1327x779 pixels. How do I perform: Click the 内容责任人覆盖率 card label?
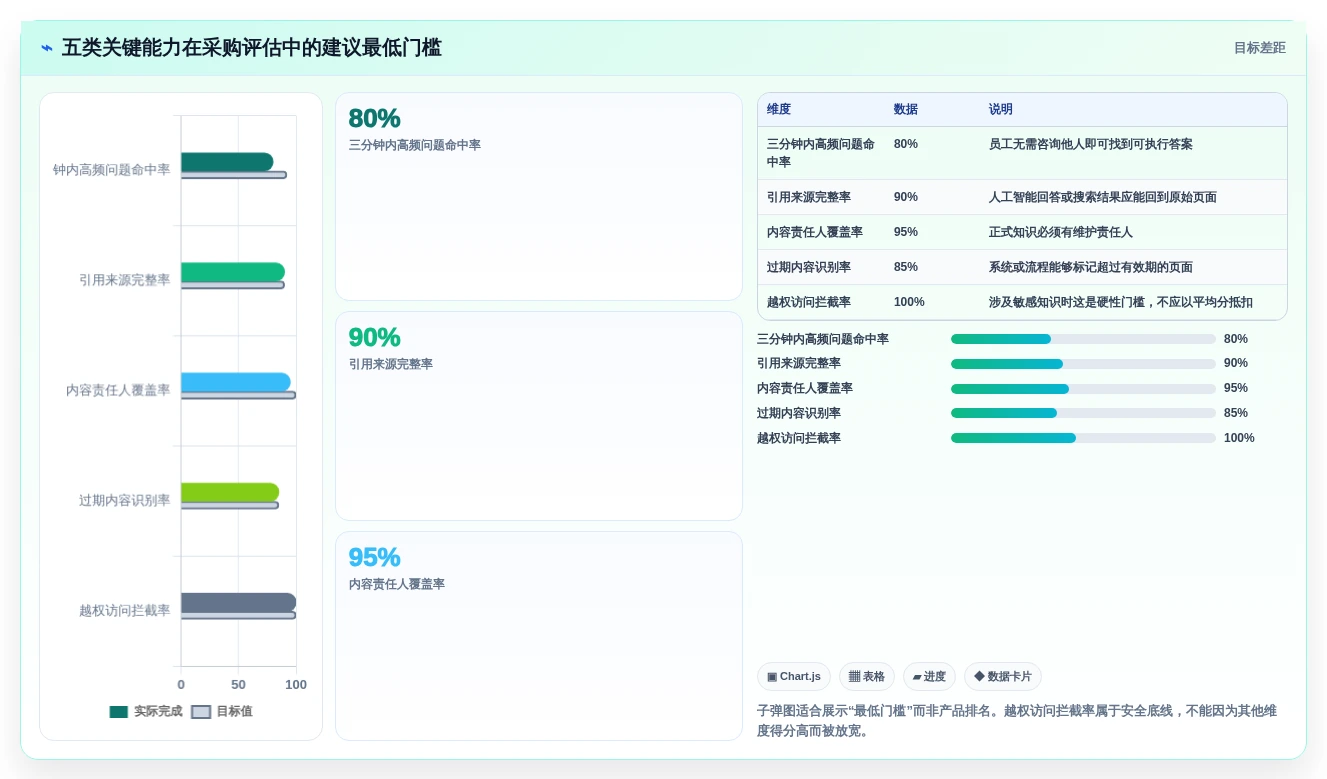(397, 584)
